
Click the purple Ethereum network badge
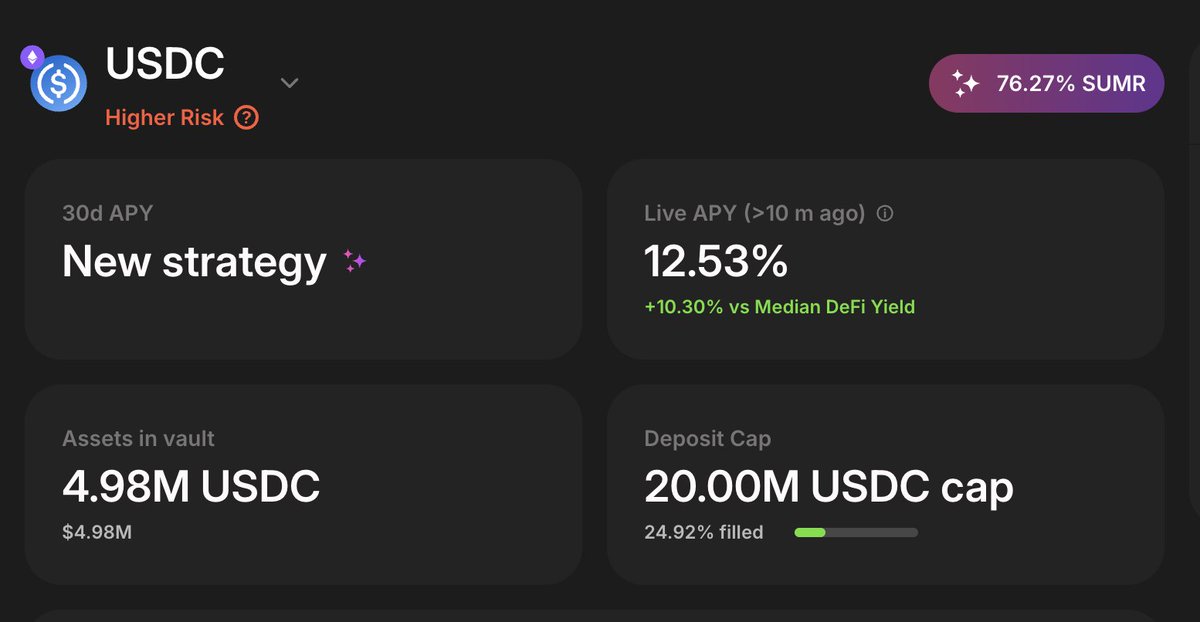pyautogui.click(x=33, y=57)
